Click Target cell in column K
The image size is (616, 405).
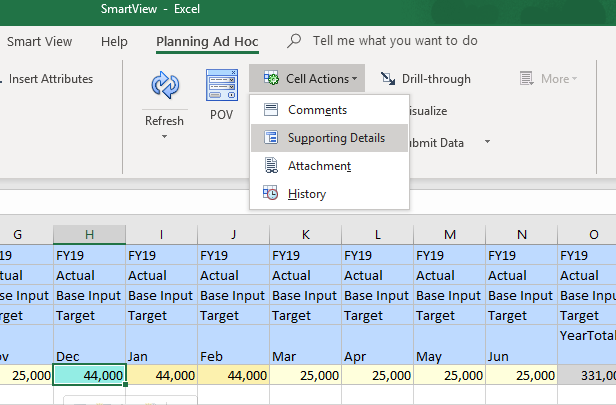pyautogui.click(x=306, y=315)
